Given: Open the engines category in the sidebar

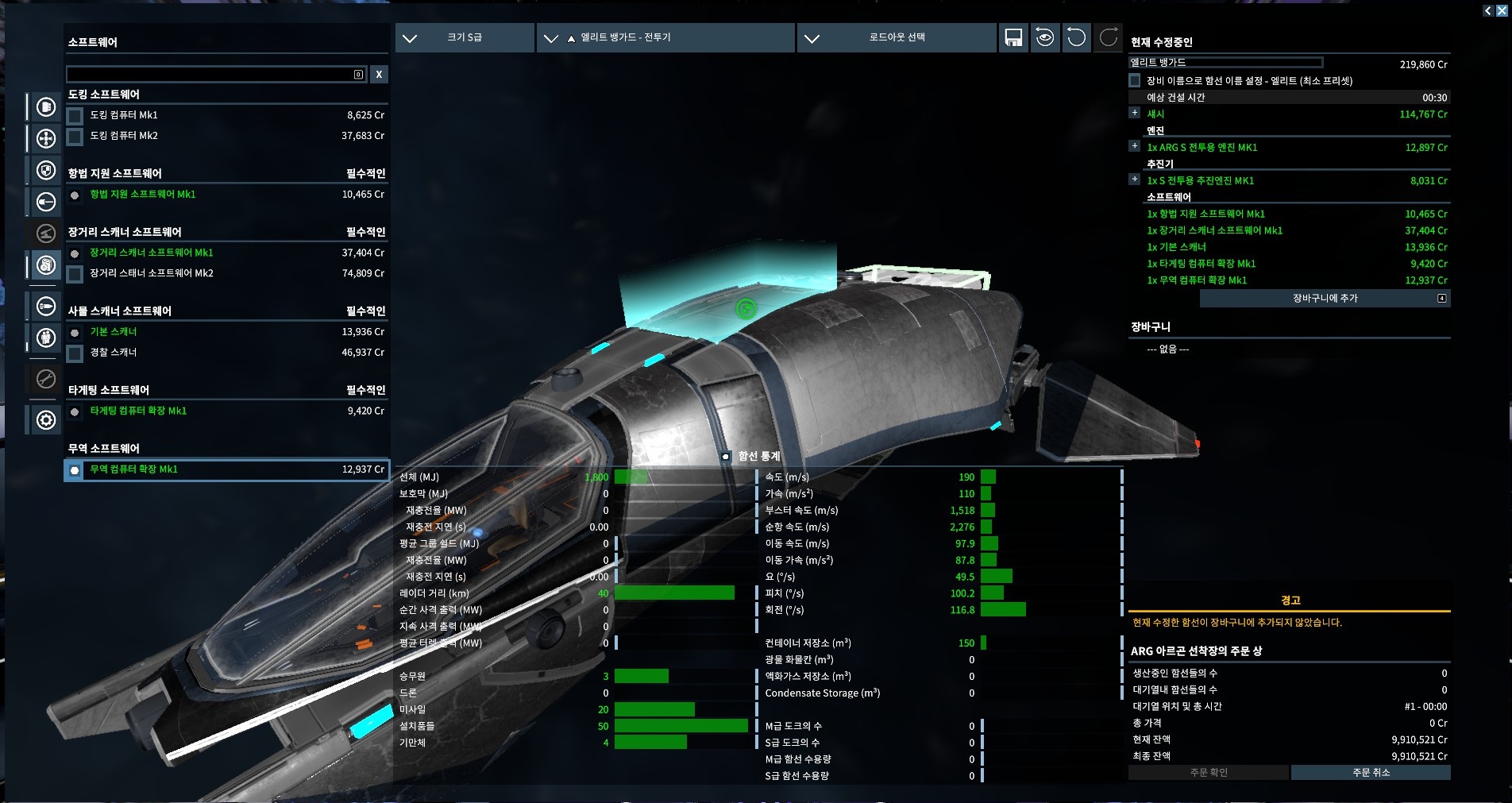Looking at the screenshot, I should (x=46, y=106).
